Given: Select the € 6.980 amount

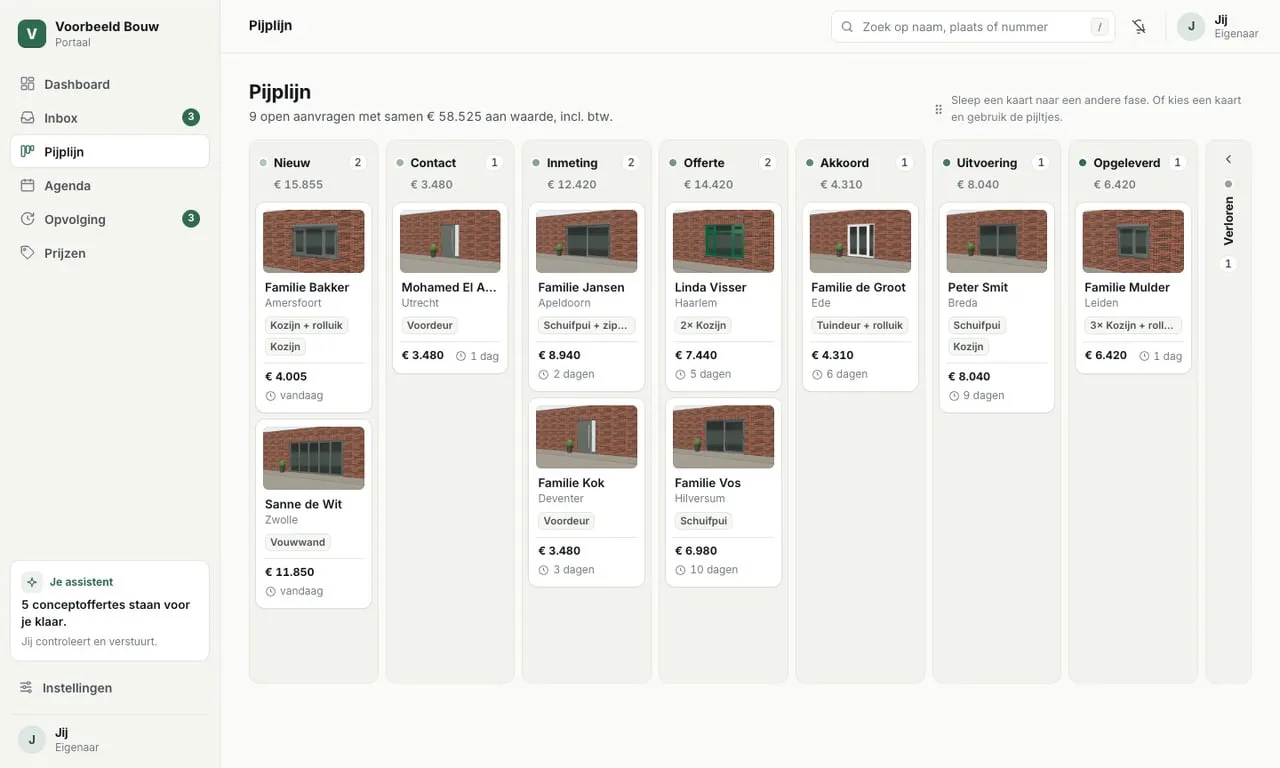Looking at the screenshot, I should click(x=696, y=551).
